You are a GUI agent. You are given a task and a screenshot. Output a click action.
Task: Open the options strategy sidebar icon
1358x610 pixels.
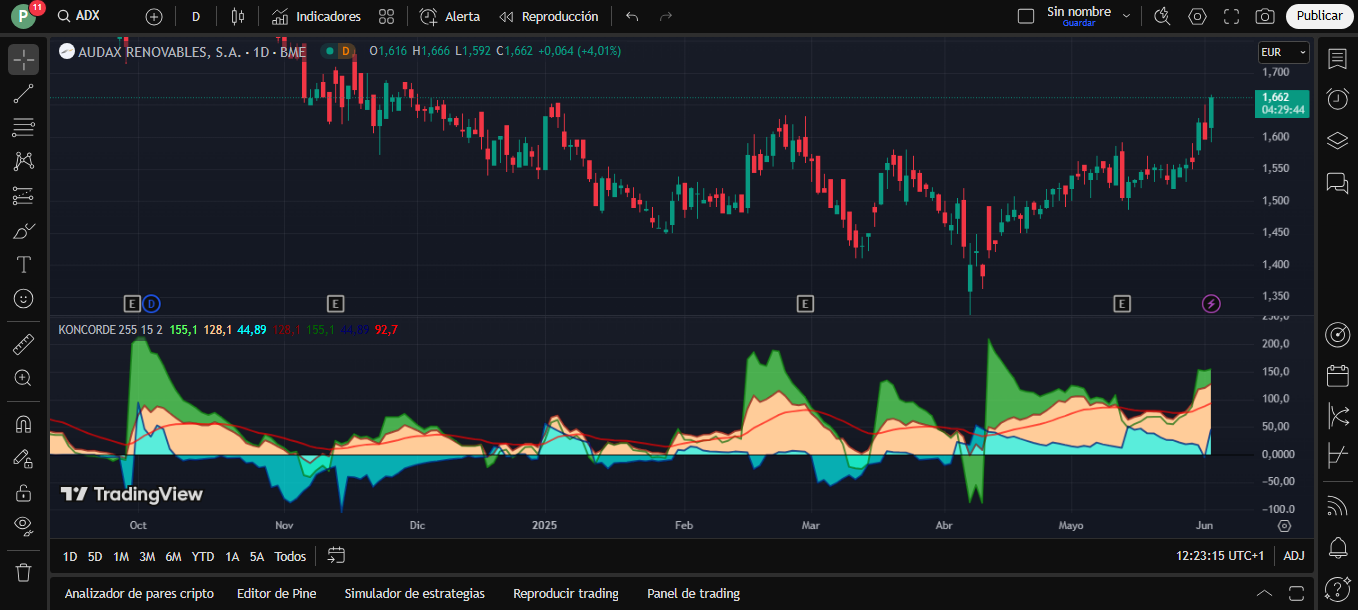click(x=1338, y=455)
